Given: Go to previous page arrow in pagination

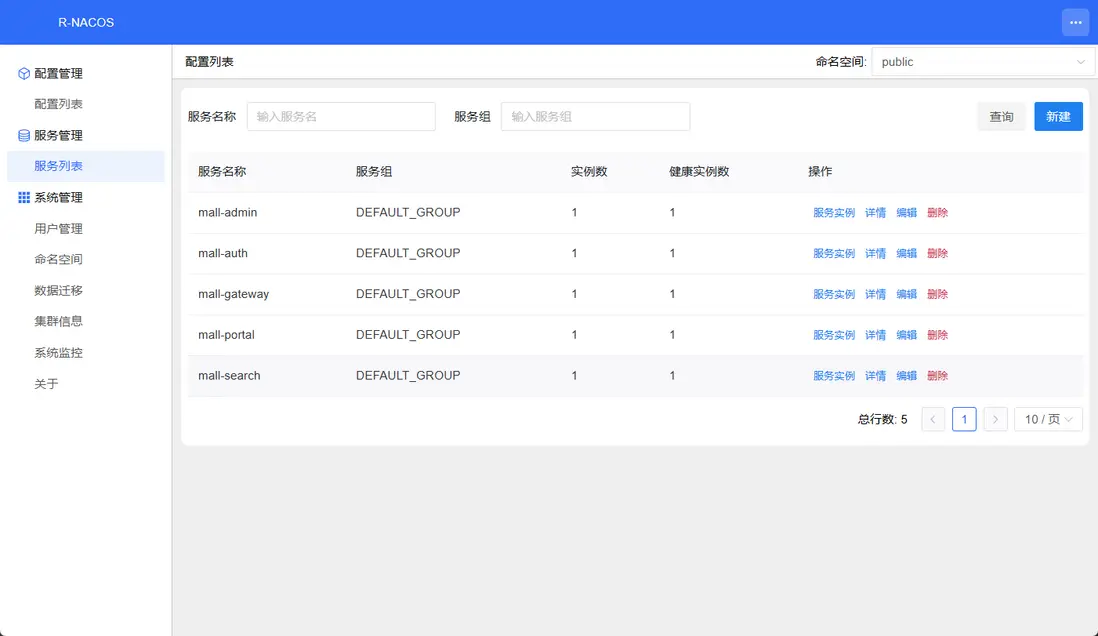Looking at the screenshot, I should (932, 419).
